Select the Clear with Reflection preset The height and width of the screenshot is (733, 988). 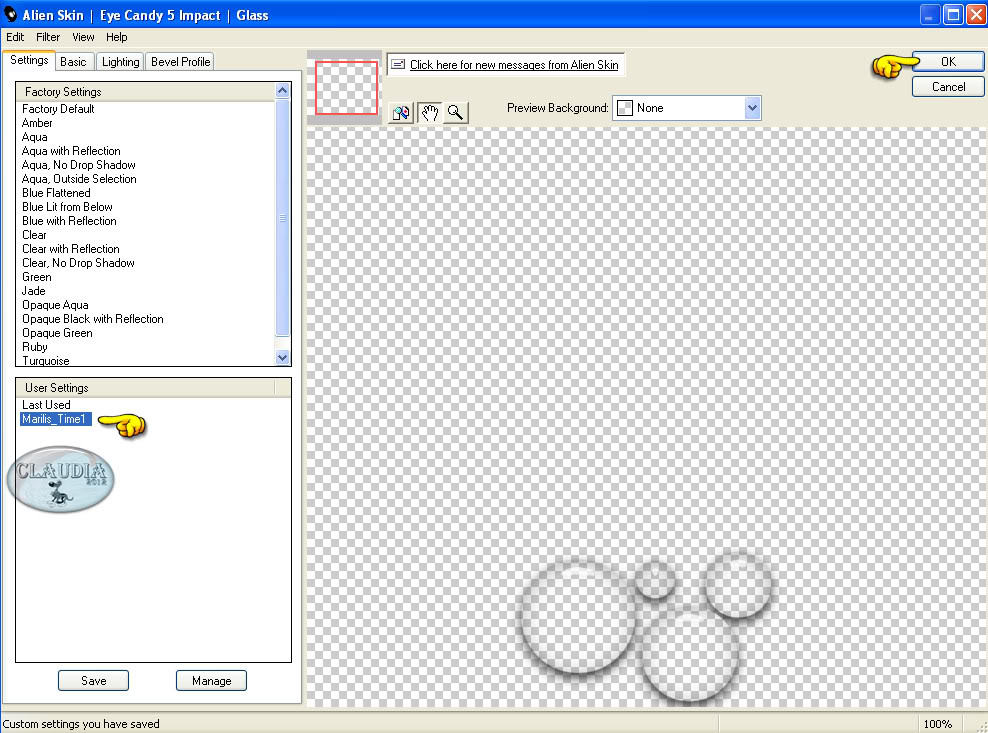click(x=71, y=249)
